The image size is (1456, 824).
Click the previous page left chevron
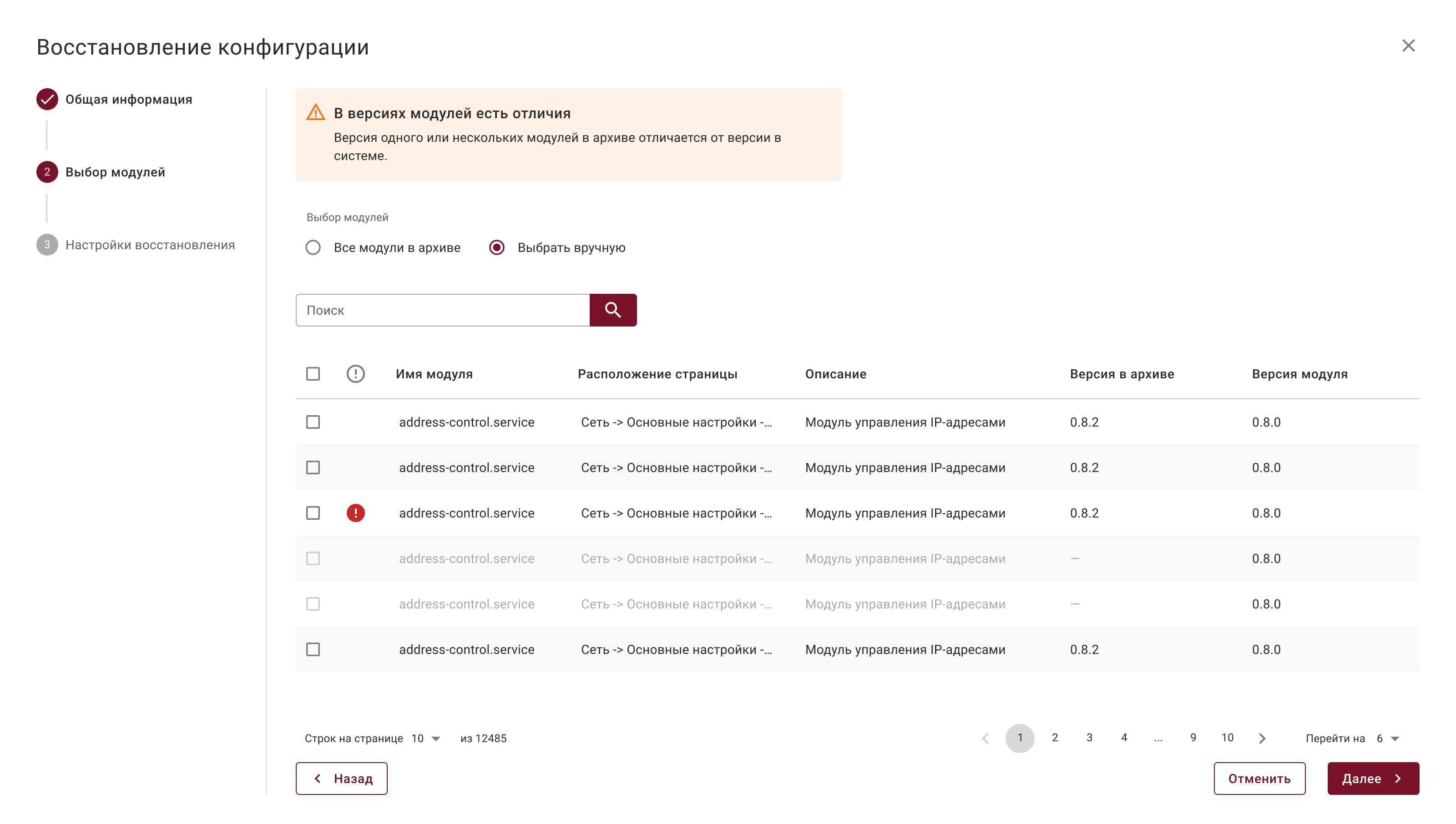(985, 738)
